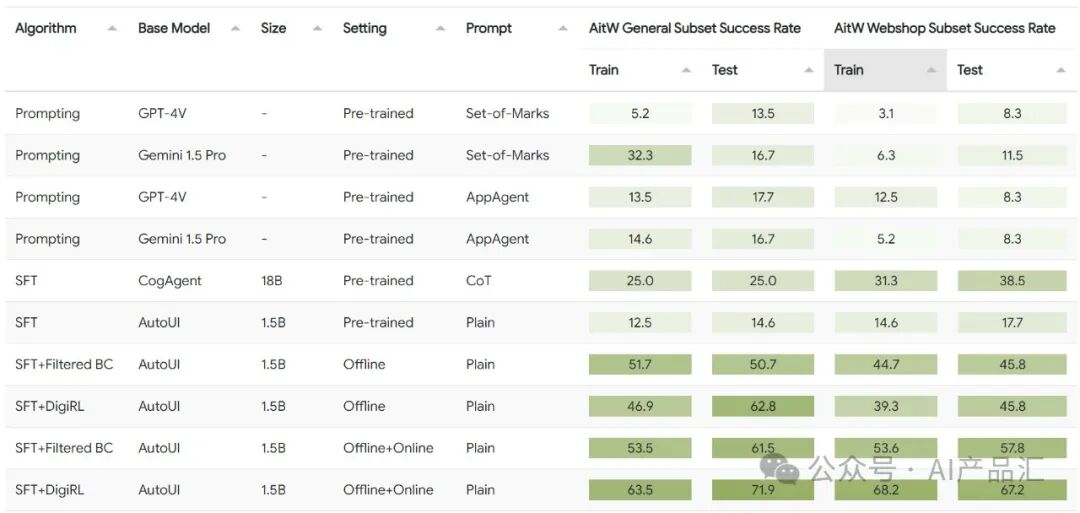Click the Algorithm column sort arrow
This screenshot has height=513, width=1080.
(112, 29)
